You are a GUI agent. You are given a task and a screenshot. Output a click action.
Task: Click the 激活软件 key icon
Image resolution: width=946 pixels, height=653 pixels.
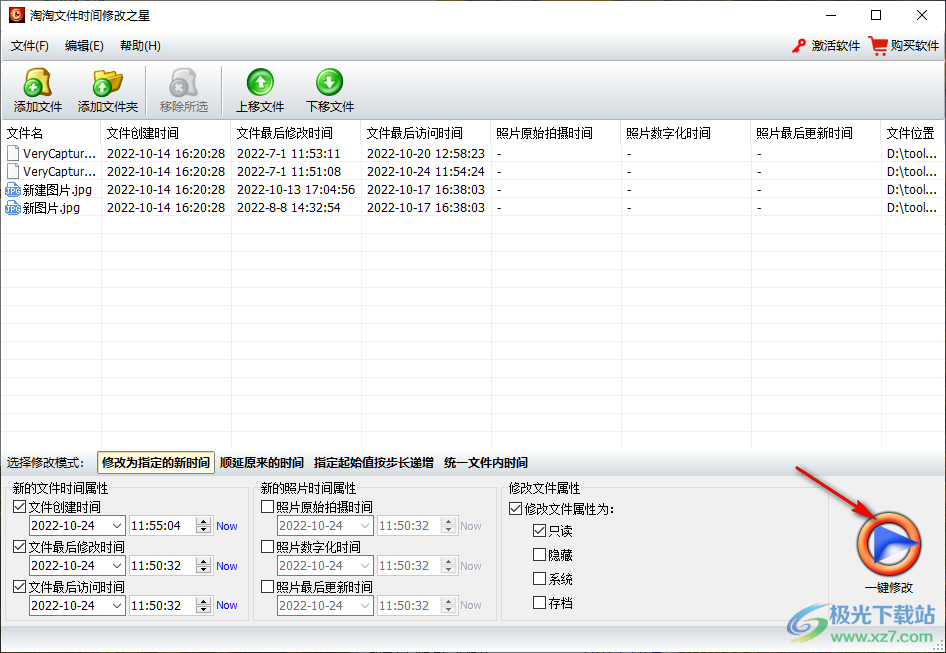pos(799,46)
